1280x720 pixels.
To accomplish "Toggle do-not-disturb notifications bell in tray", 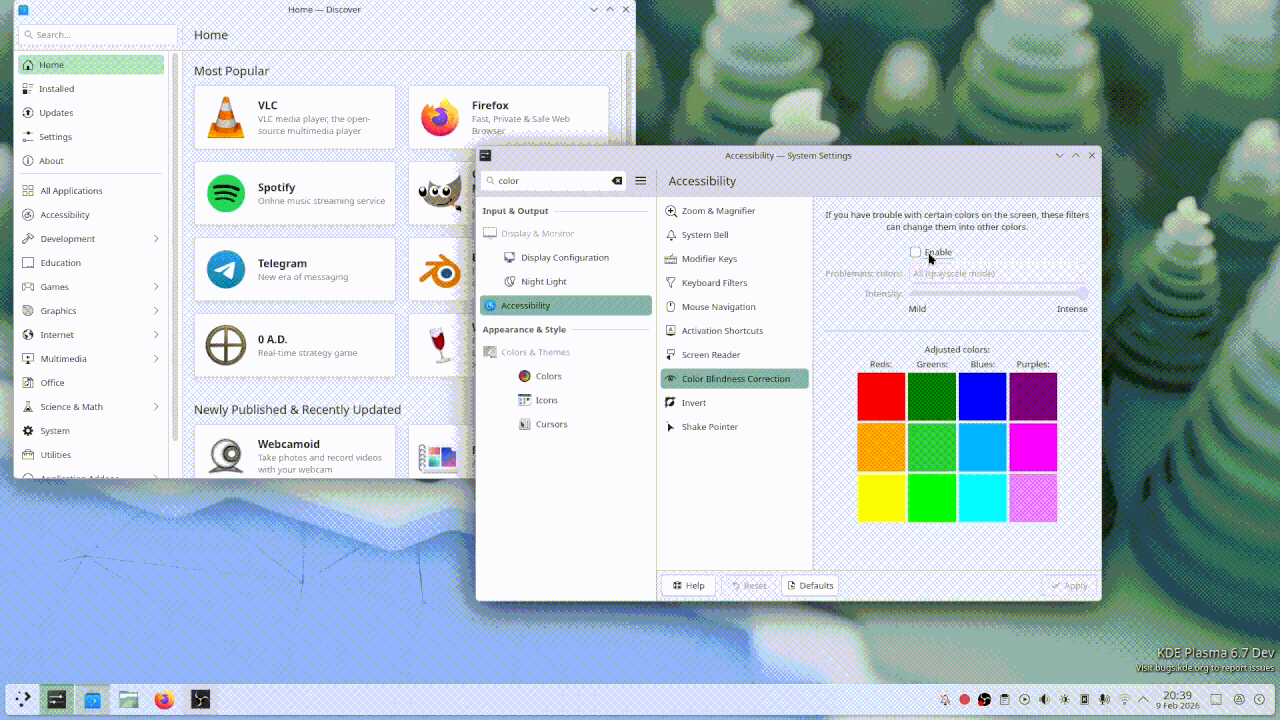I will click(945, 700).
